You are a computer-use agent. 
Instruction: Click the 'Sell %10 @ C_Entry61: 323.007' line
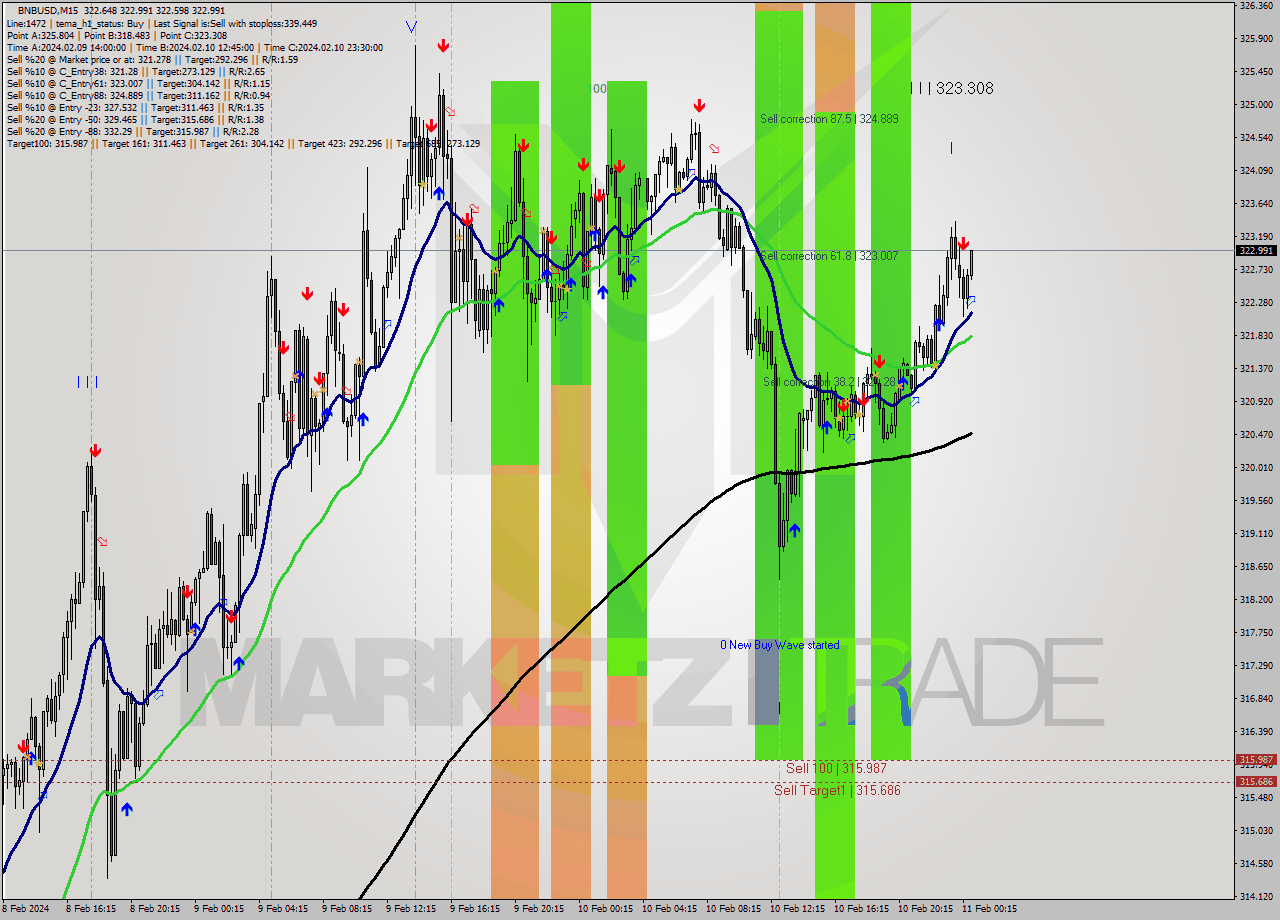pos(138,83)
